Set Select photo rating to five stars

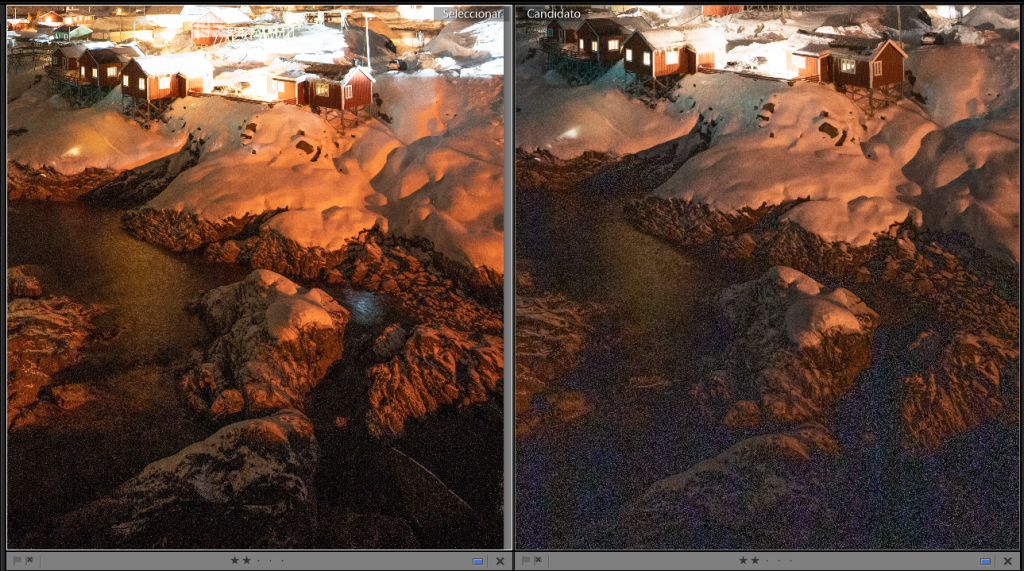[282, 561]
